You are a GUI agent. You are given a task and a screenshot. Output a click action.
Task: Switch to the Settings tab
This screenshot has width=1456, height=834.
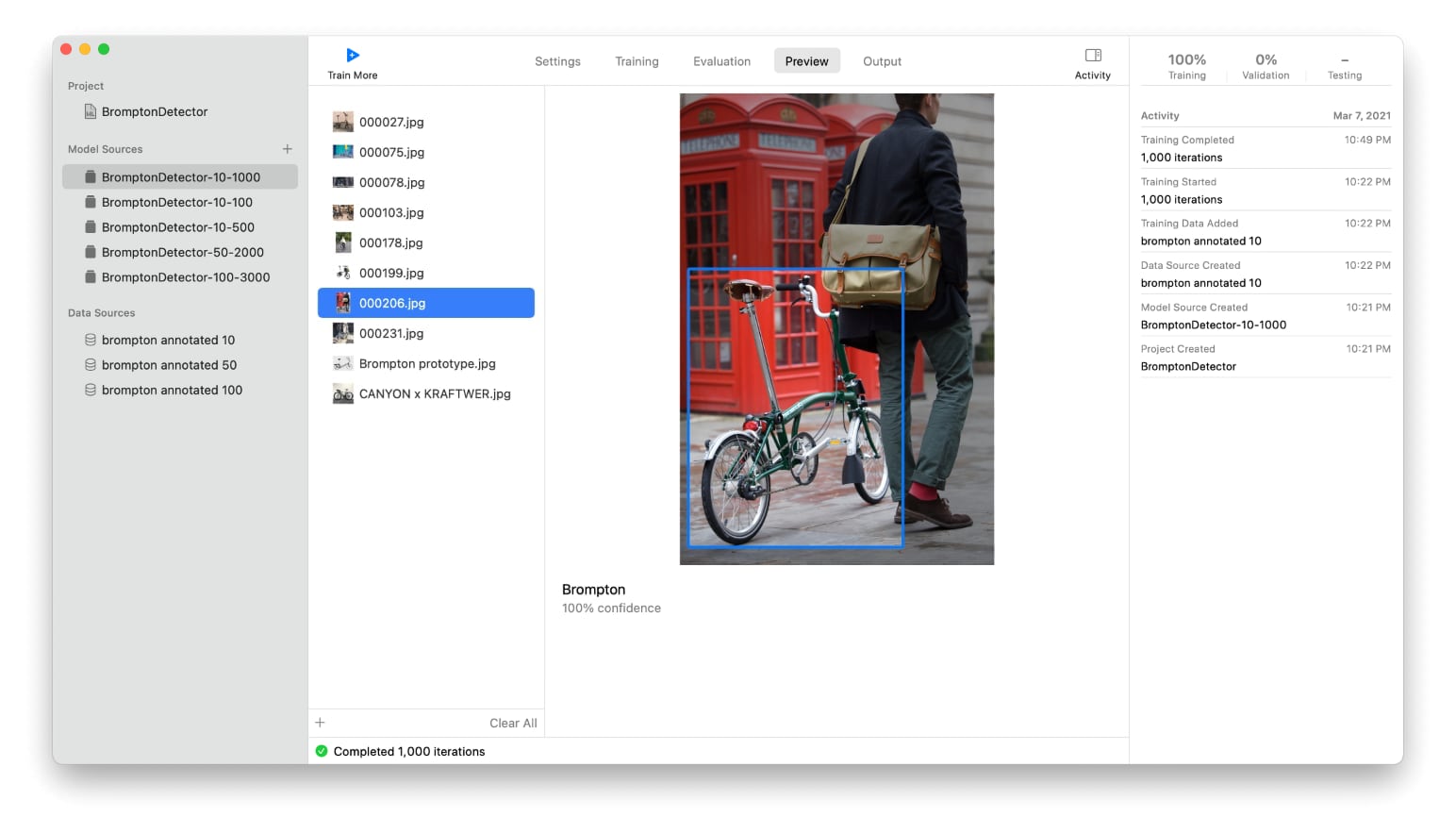tap(557, 61)
